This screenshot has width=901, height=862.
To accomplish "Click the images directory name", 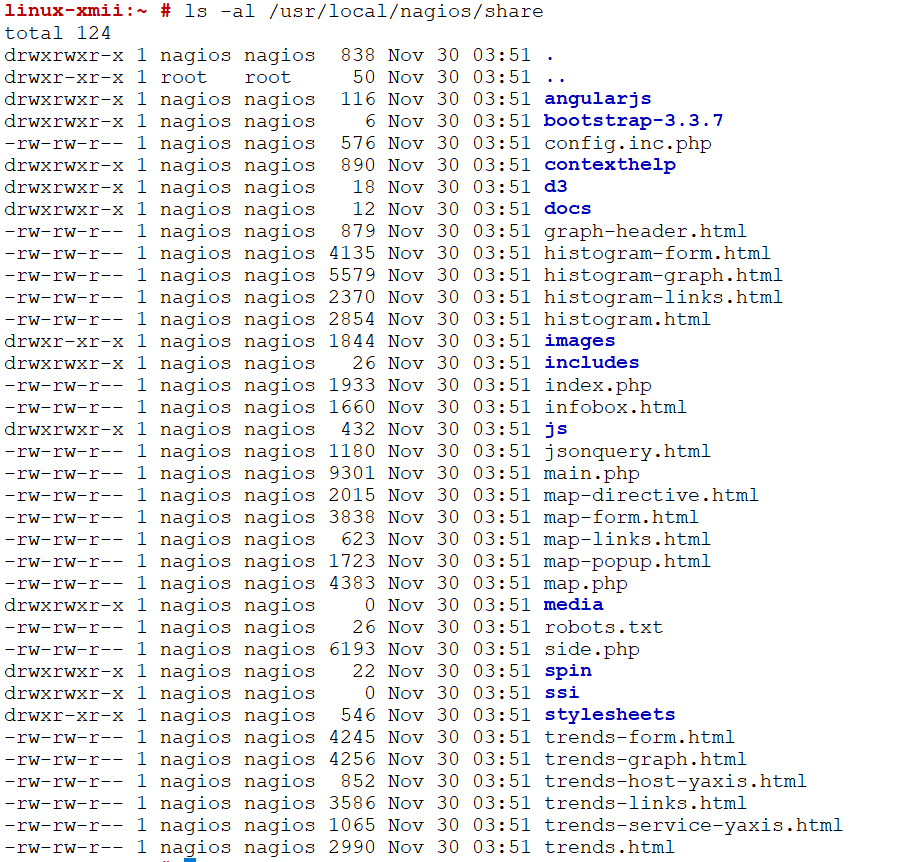I will [x=580, y=341].
